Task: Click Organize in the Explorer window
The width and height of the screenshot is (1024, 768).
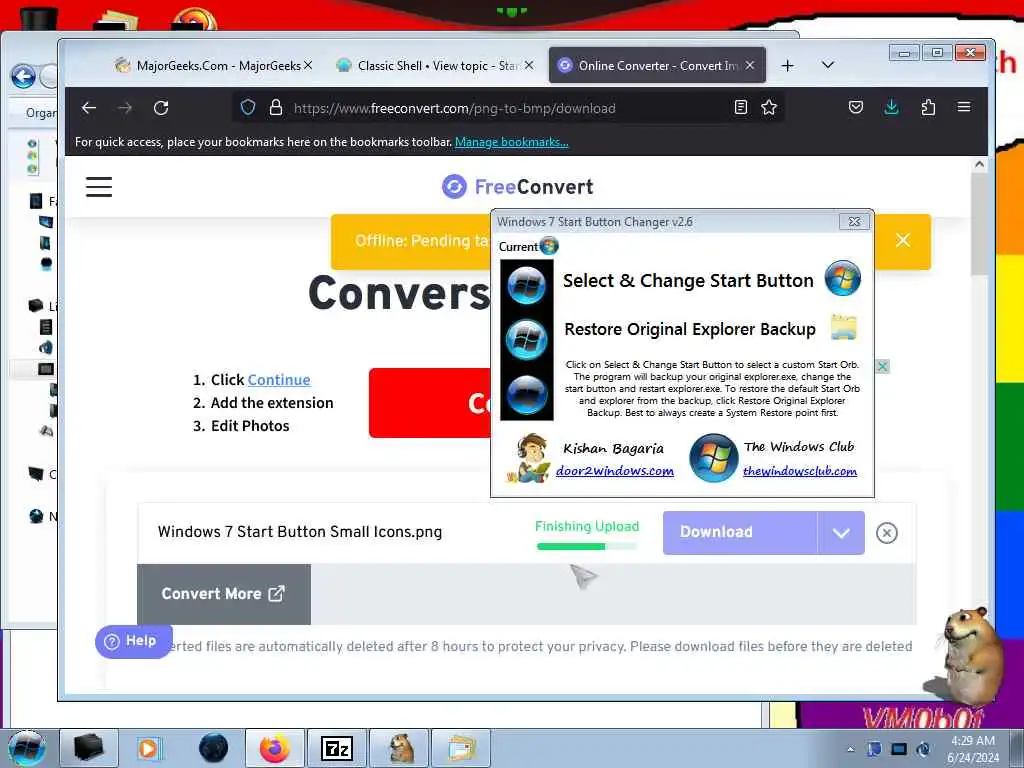Action: 41,113
